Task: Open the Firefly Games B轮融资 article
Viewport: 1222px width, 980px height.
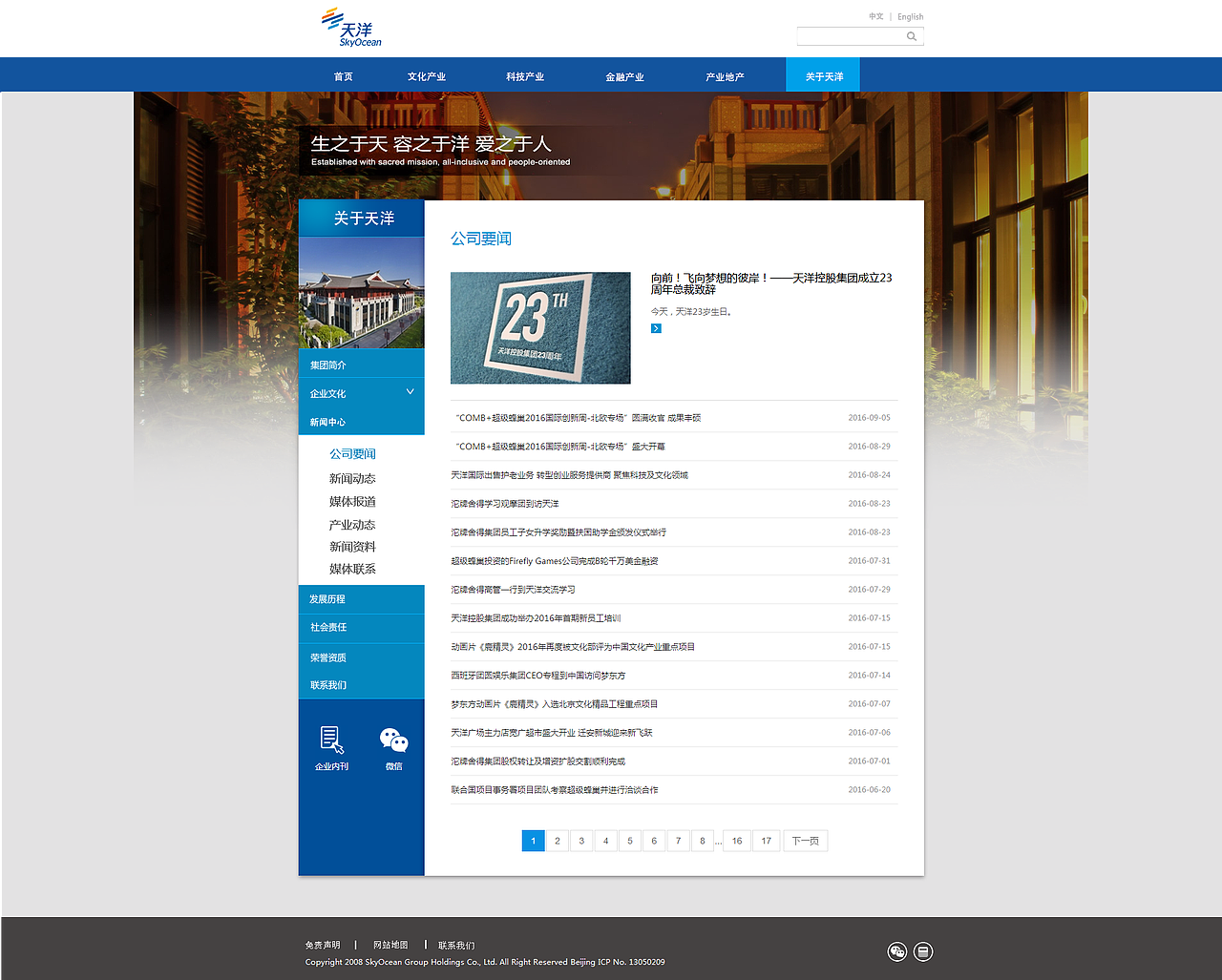Action: (555, 561)
